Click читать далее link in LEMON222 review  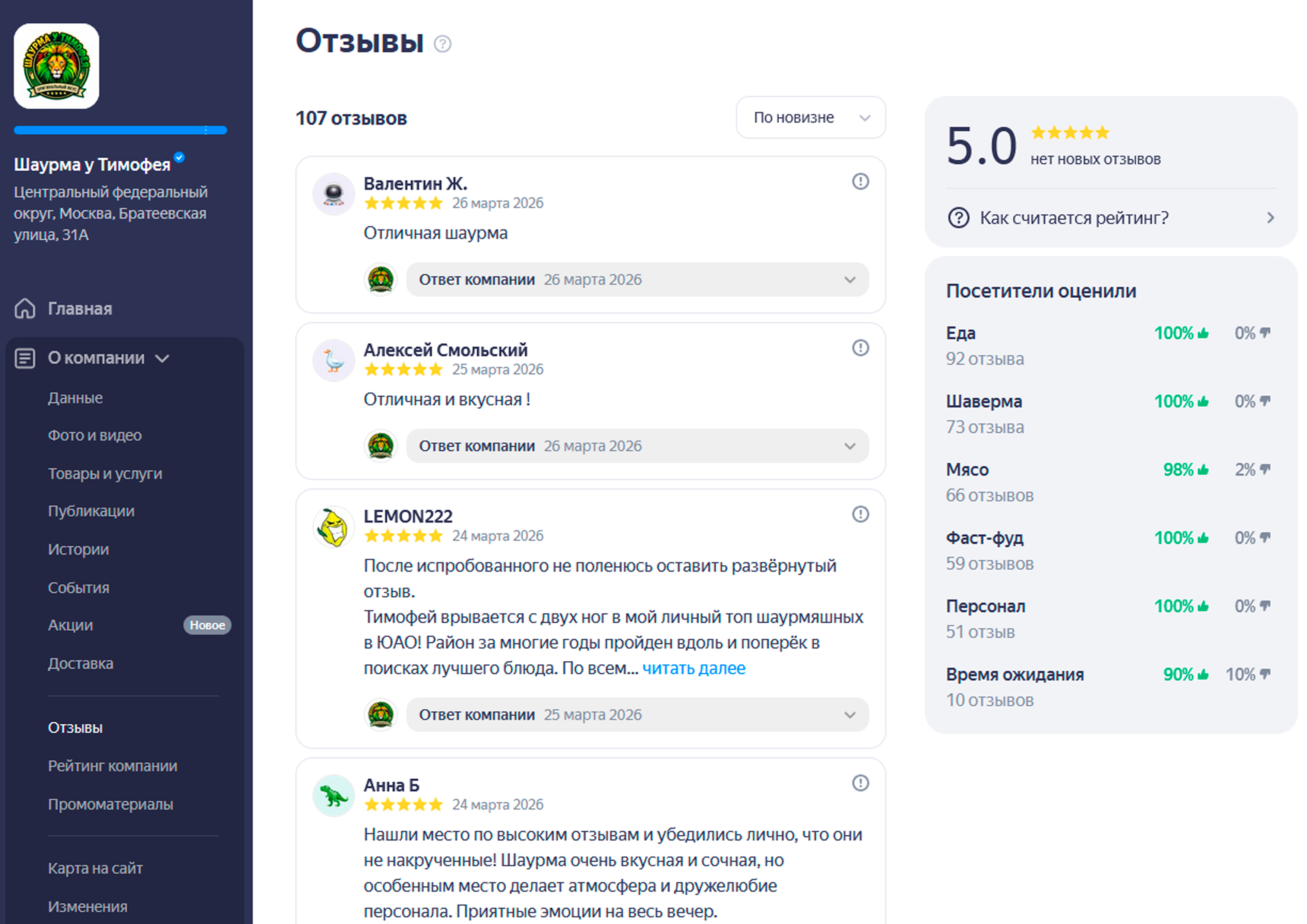pos(693,668)
